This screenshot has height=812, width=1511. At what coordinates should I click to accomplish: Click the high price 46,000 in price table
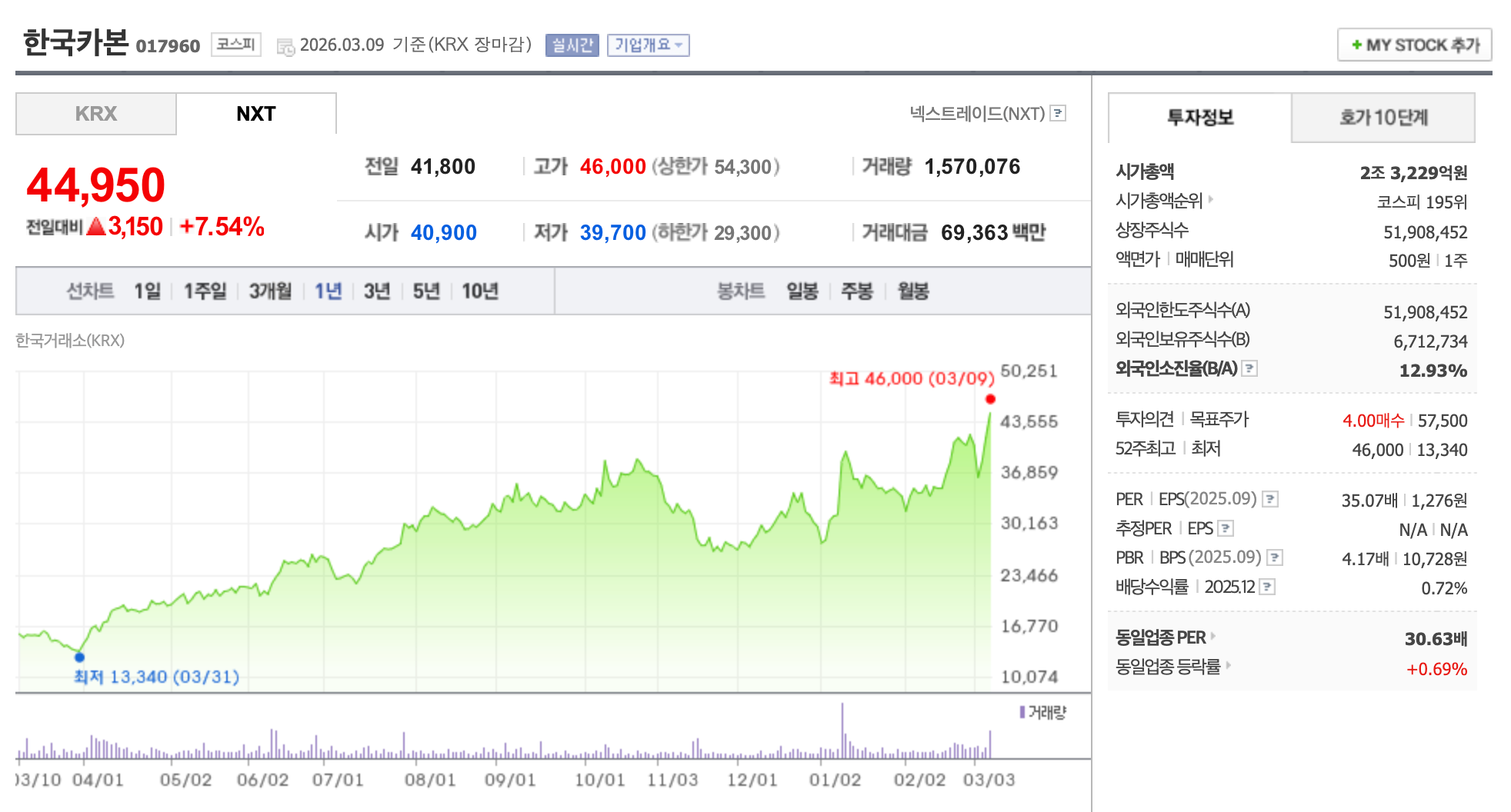tap(613, 166)
